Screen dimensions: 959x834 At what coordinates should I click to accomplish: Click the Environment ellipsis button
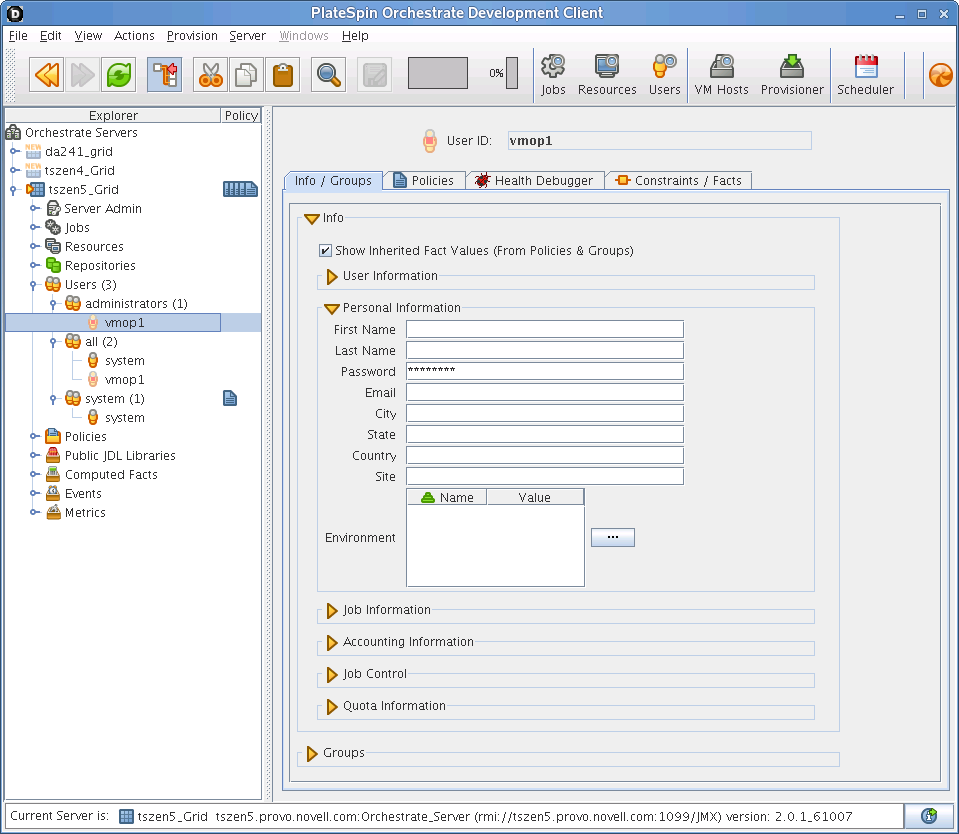click(x=613, y=538)
